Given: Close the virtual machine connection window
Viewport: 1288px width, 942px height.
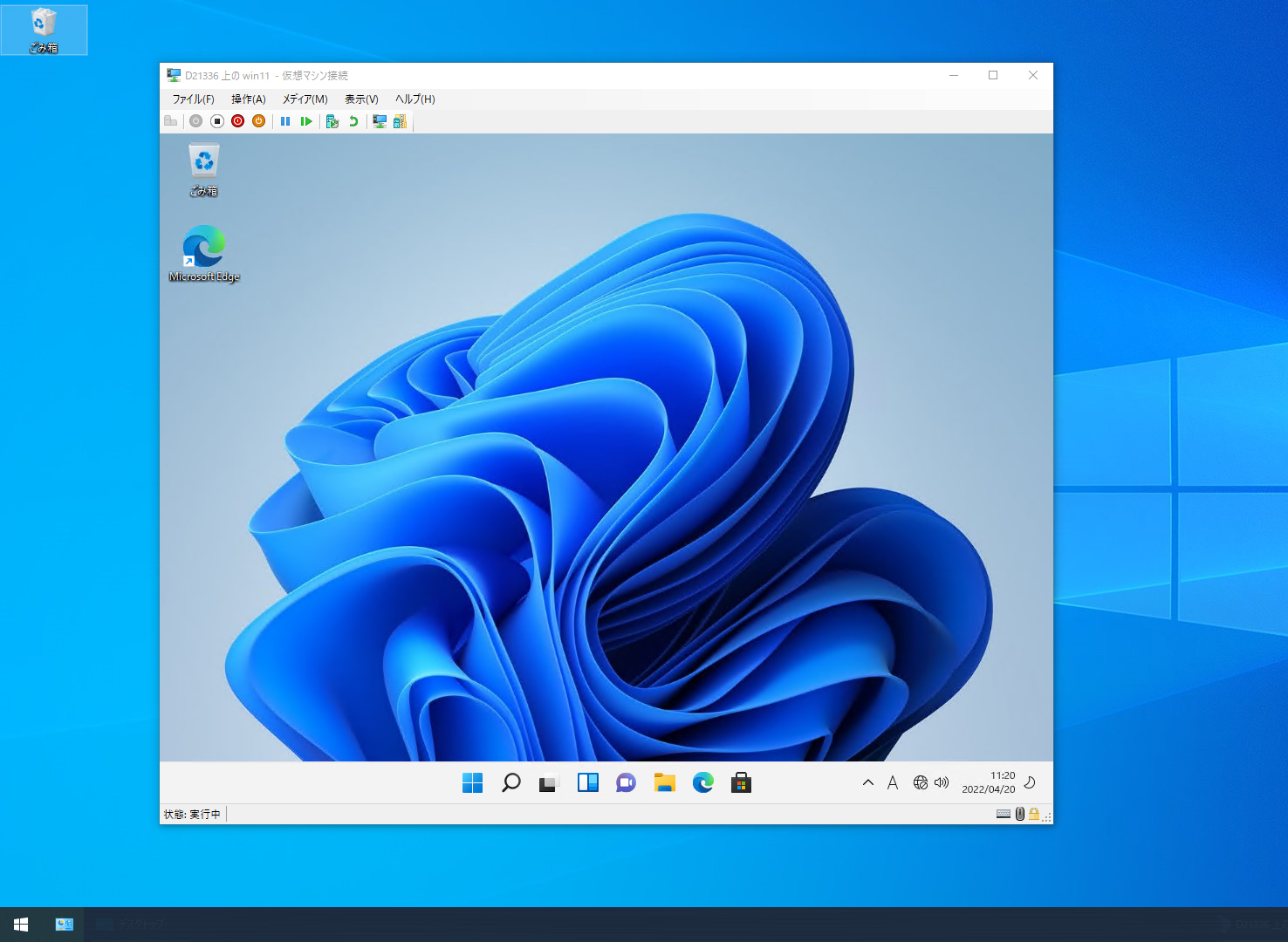Looking at the screenshot, I should [x=1033, y=75].
